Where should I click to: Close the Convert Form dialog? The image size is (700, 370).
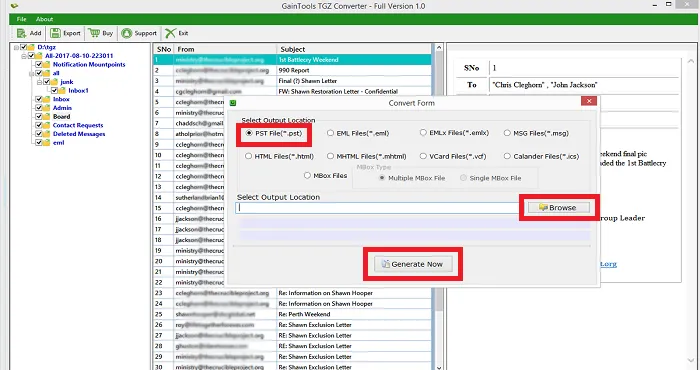point(589,101)
